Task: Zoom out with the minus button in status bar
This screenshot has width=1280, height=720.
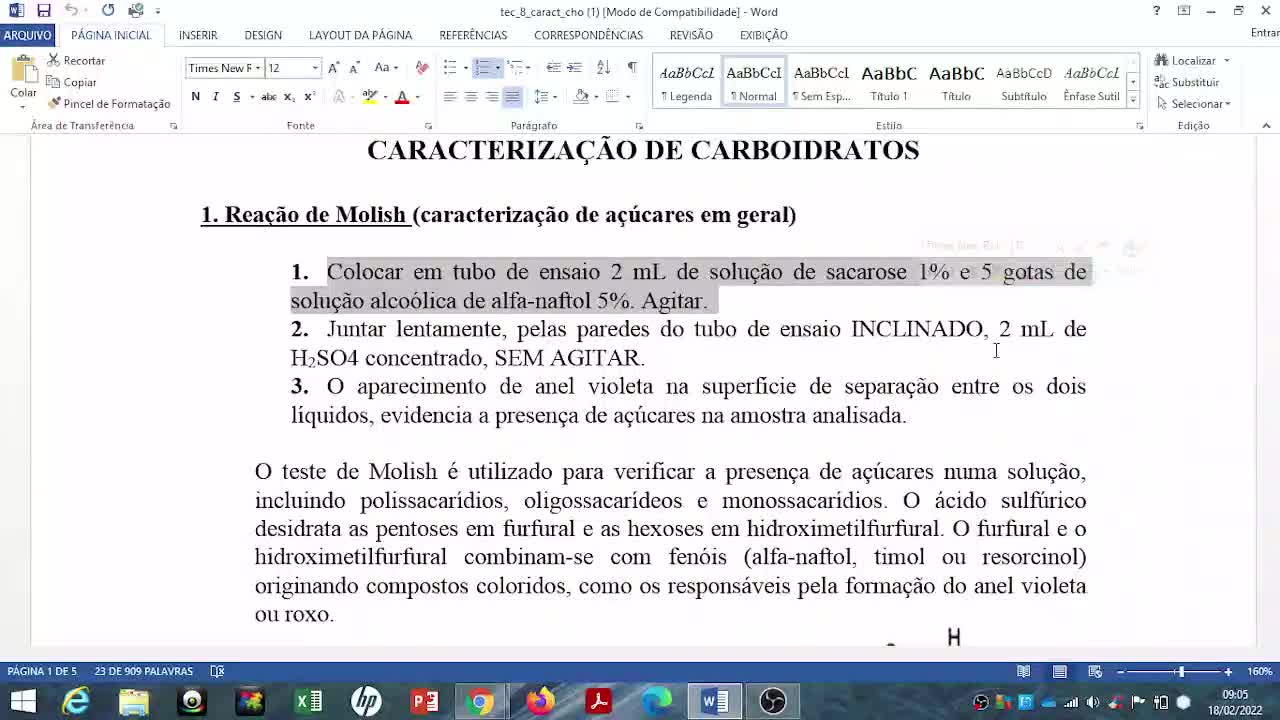Action: pos(1120,672)
